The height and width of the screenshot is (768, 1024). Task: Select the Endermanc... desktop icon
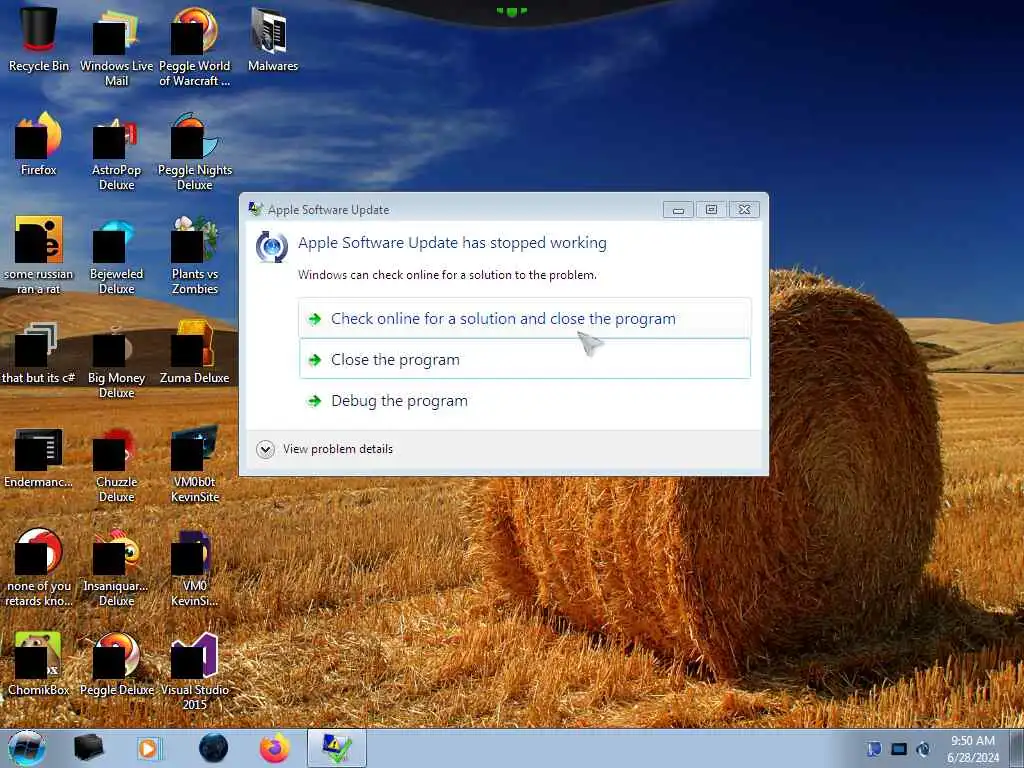point(39,456)
